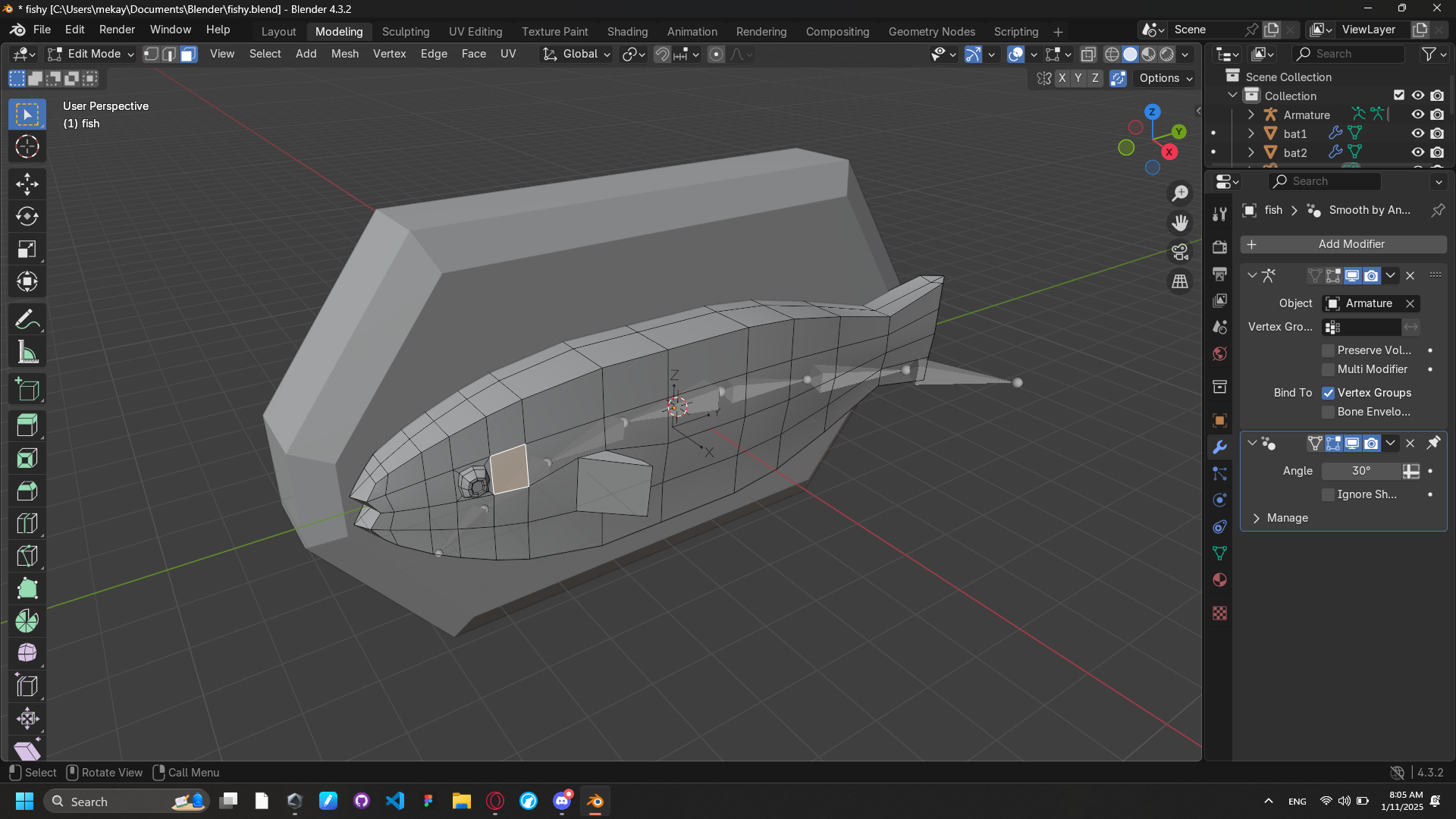Choose the Extrude Region tool
Screen dimensions: 1456x819
tap(27, 425)
